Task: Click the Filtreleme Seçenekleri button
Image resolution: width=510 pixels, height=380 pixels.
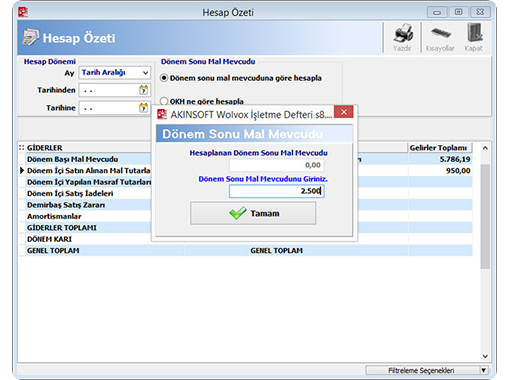Action: [422, 370]
